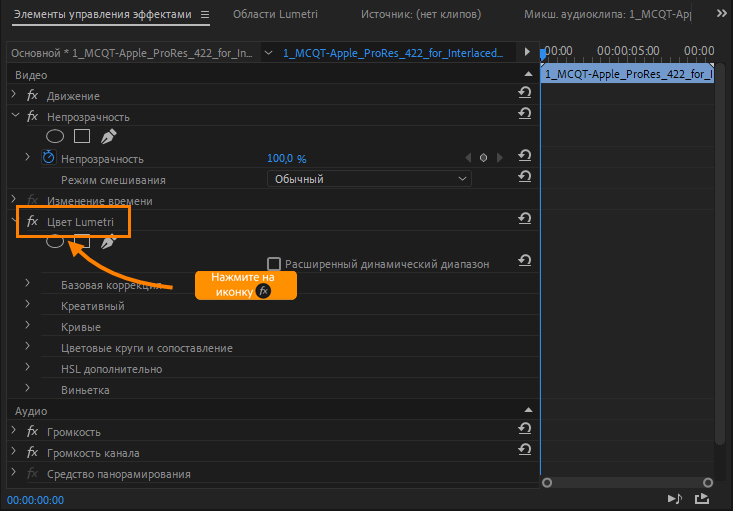733x511 pixels.
Task: Click the 00:00:00:00 timecode field
Action: click(36, 500)
